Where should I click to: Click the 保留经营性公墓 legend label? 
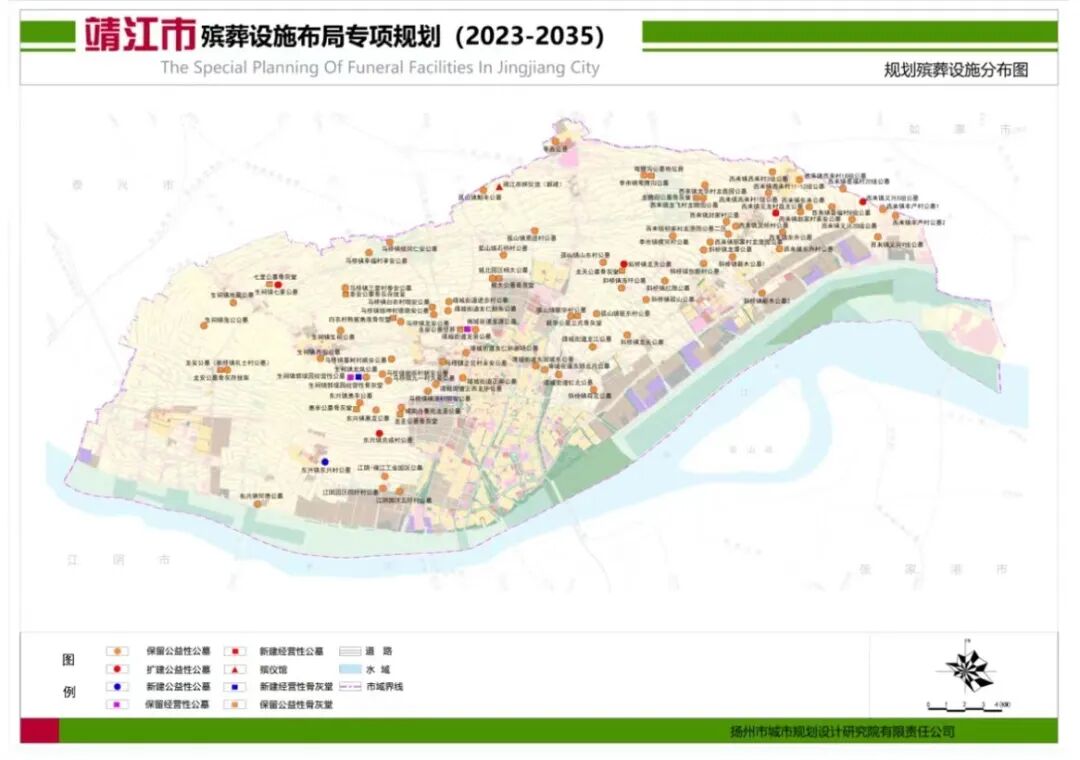(177, 704)
